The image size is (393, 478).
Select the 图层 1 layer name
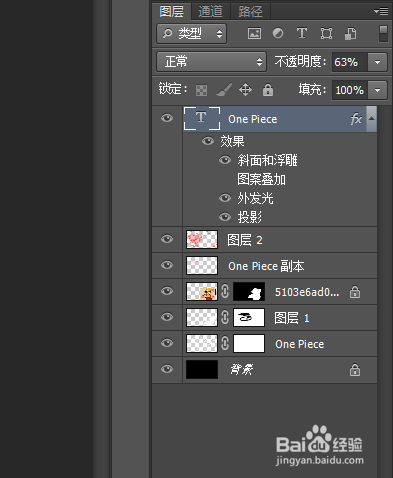(292, 318)
